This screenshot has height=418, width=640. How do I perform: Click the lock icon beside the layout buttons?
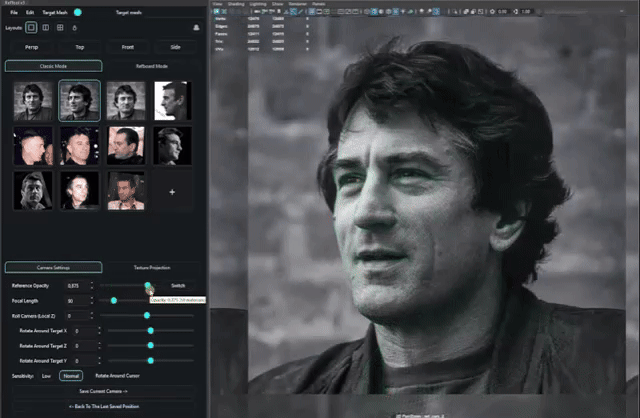75,27
